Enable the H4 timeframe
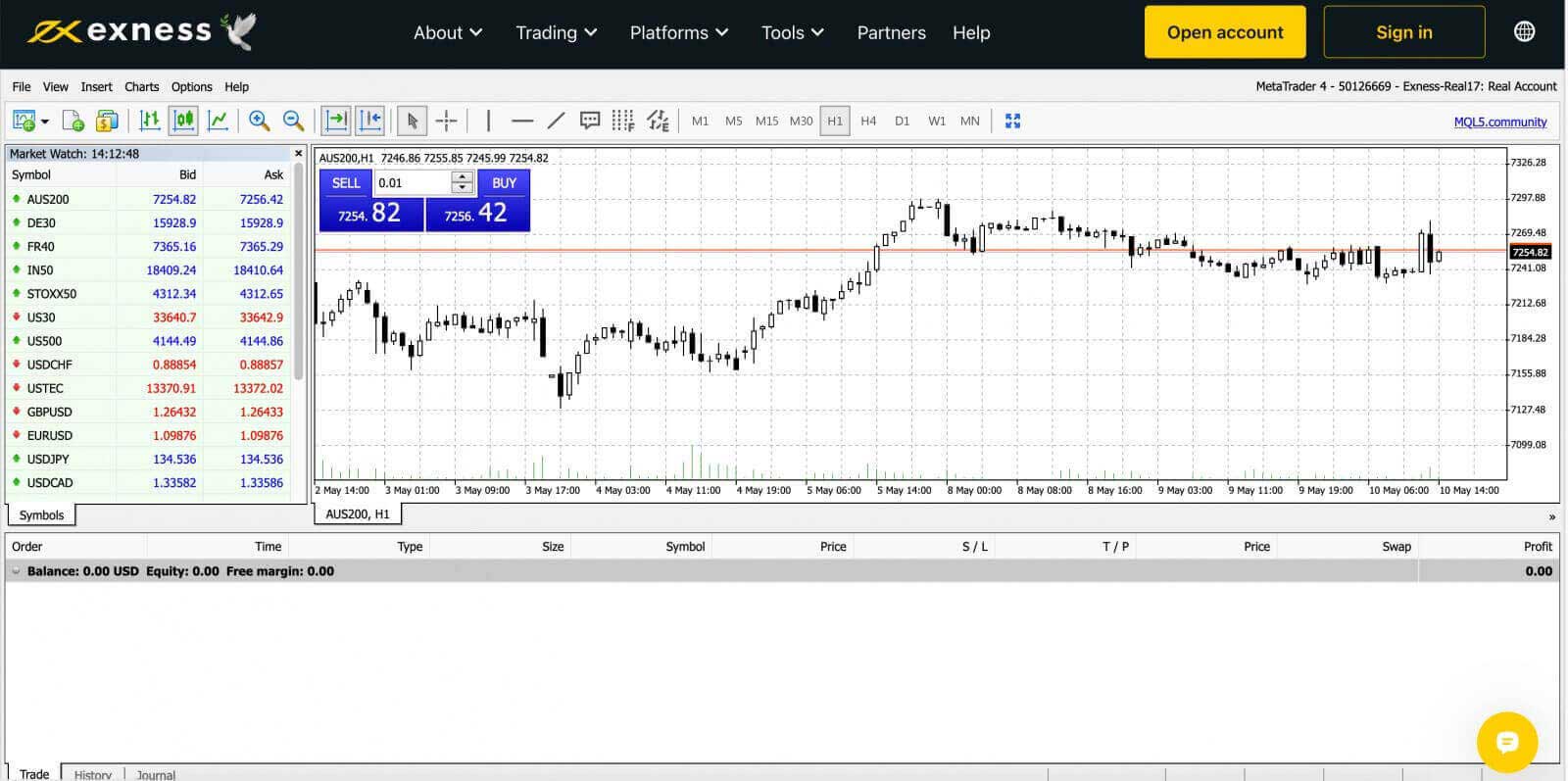This screenshot has height=781, width=1568. [x=867, y=121]
